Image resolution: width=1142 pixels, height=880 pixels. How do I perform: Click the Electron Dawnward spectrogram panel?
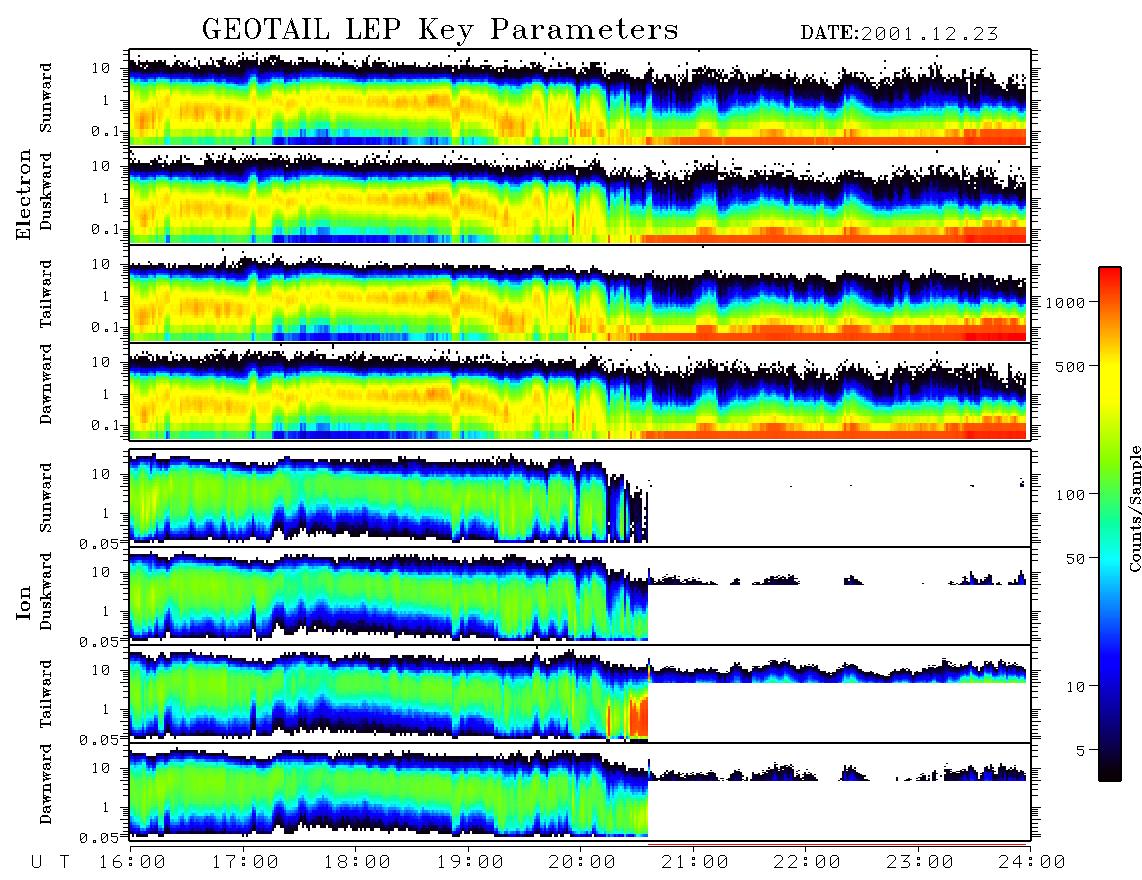[580, 392]
